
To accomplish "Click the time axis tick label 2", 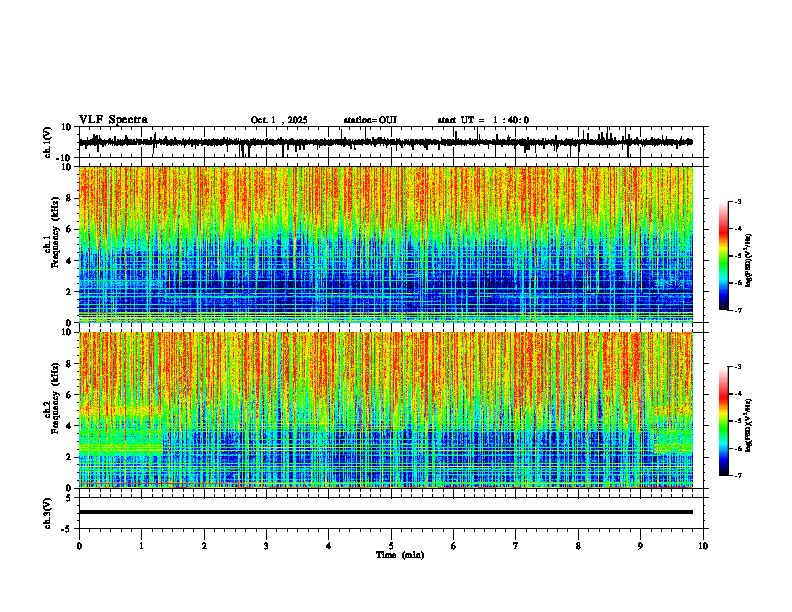I will [204, 546].
